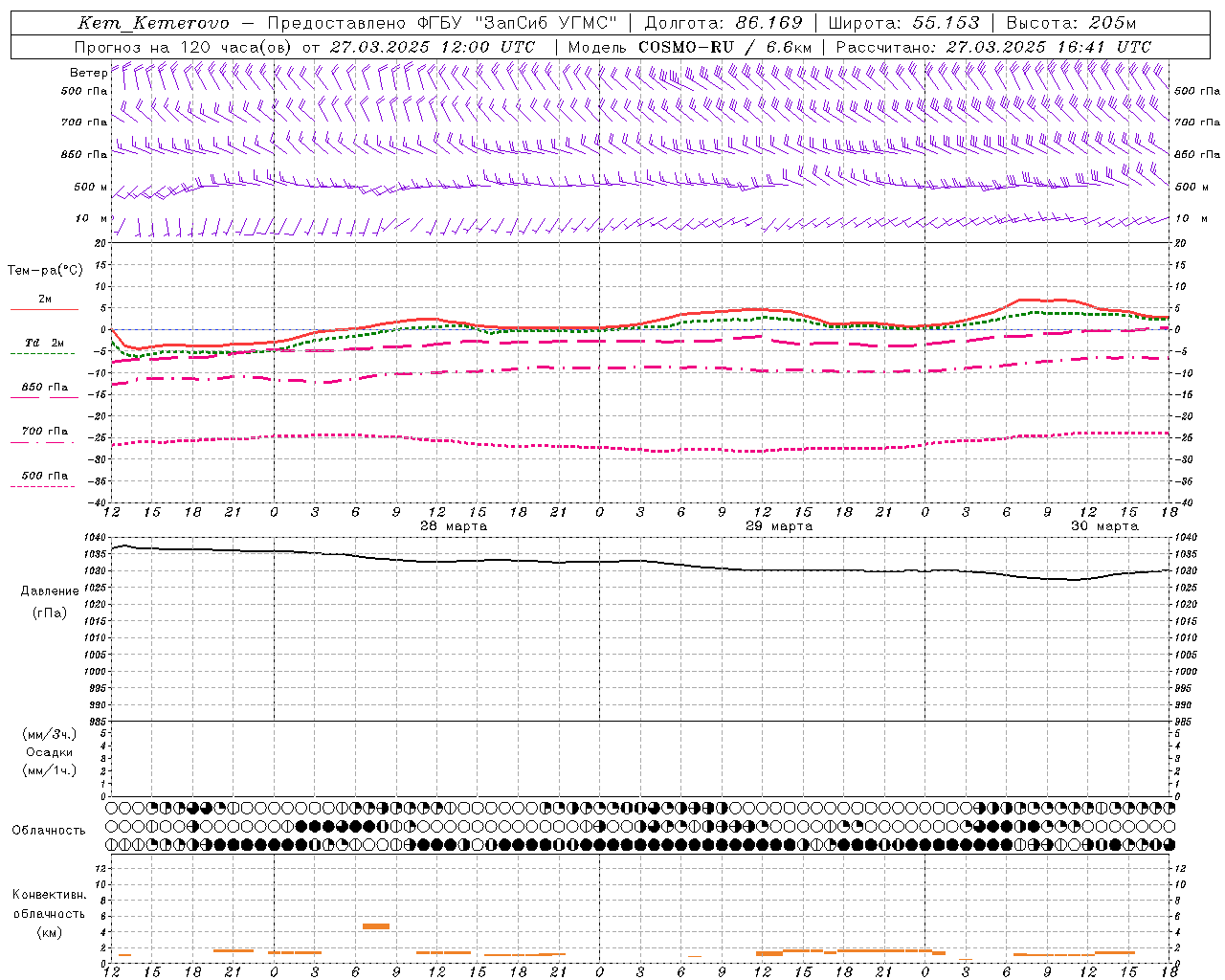Click the 30 марта date label
This screenshot has height=980, width=1225.
[1104, 526]
